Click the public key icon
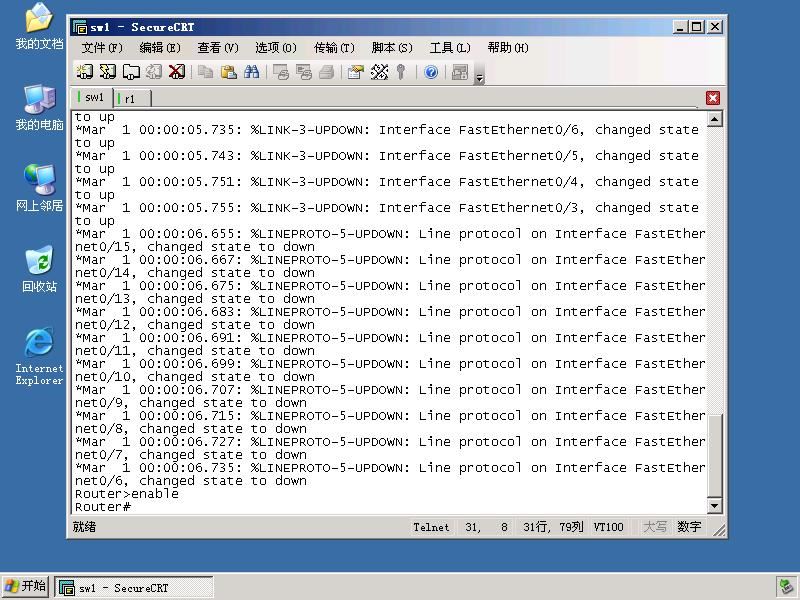This screenshot has width=800, height=600. (x=401, y=72)
